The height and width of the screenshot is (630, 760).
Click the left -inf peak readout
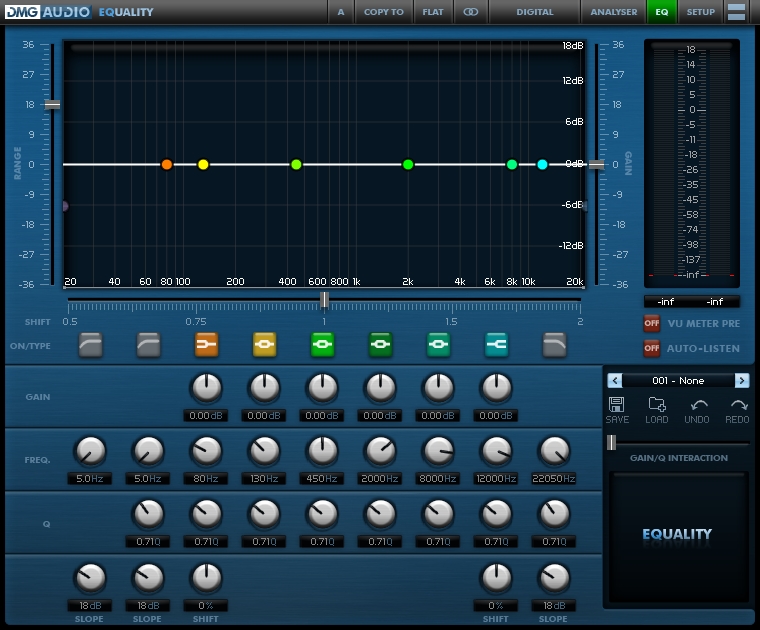click(x=666, y=302)
